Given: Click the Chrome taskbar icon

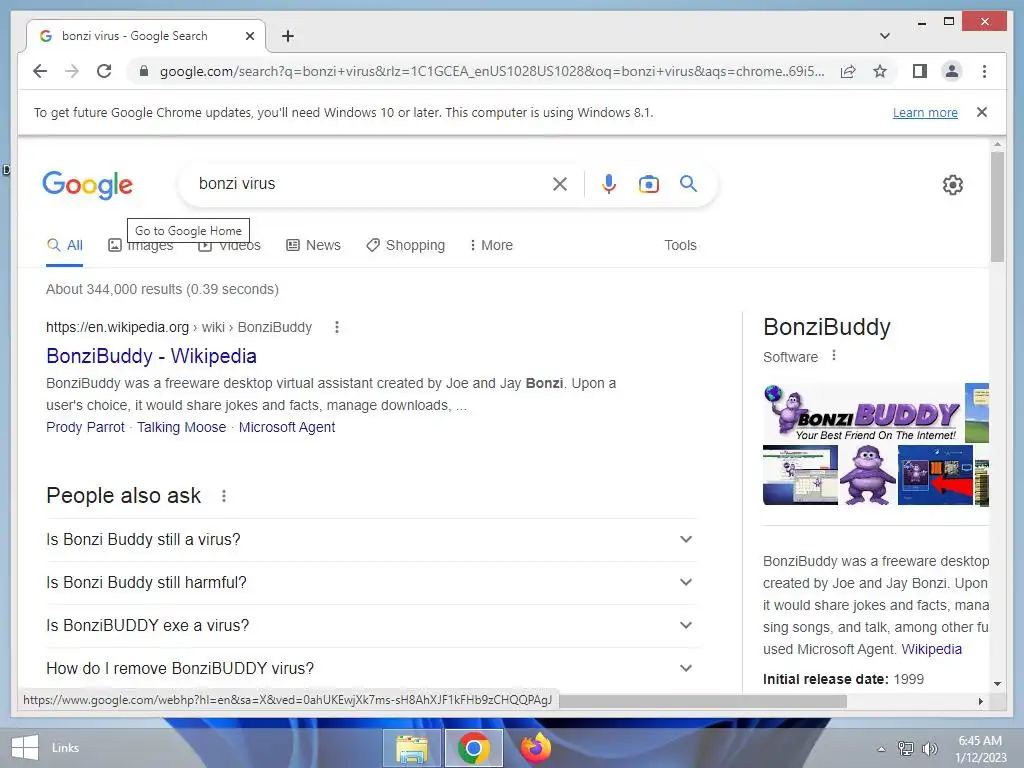Looking at the screenshot, I should coord(474,748).
